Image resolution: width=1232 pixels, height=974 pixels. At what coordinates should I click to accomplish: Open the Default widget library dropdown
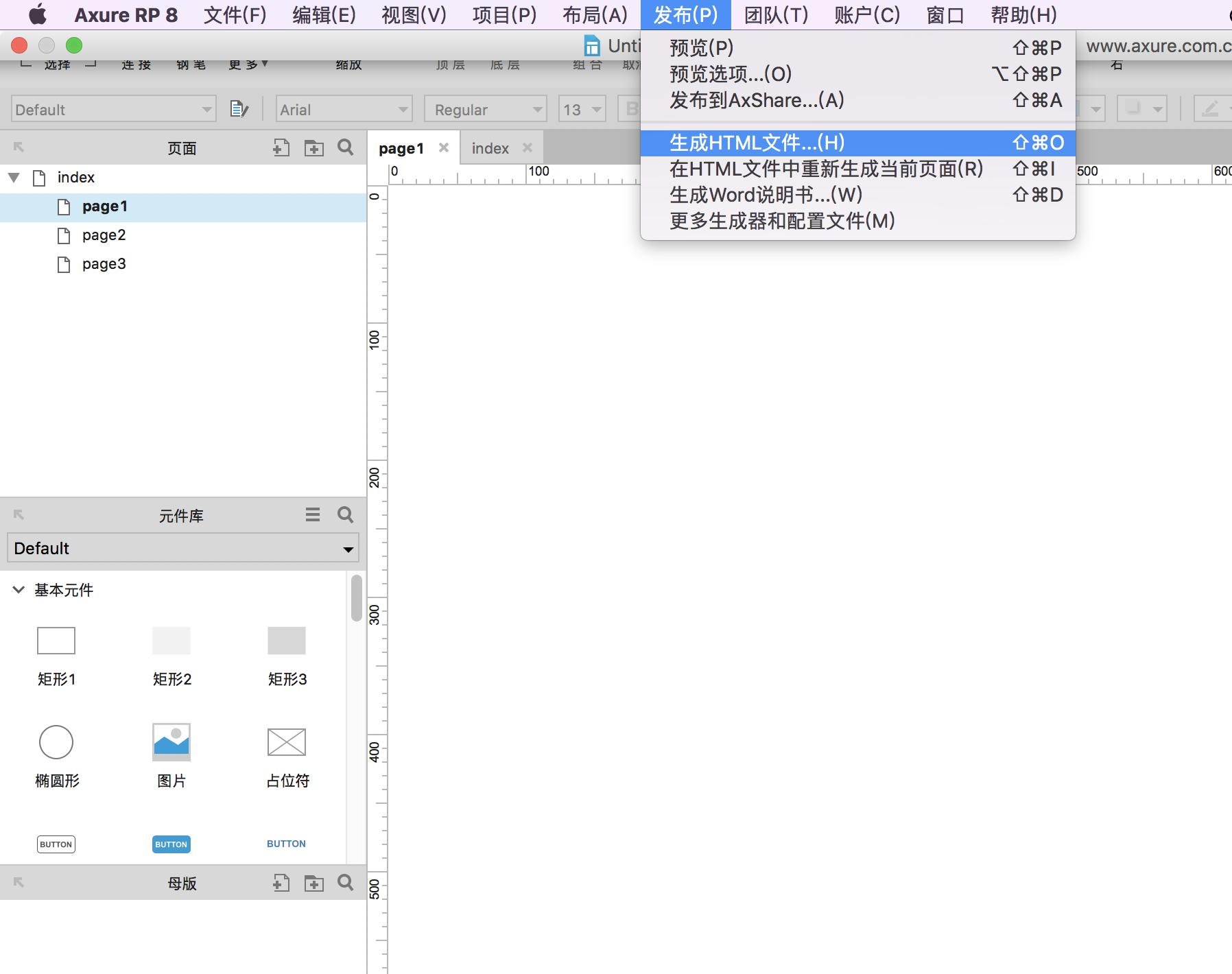[183, 548]
